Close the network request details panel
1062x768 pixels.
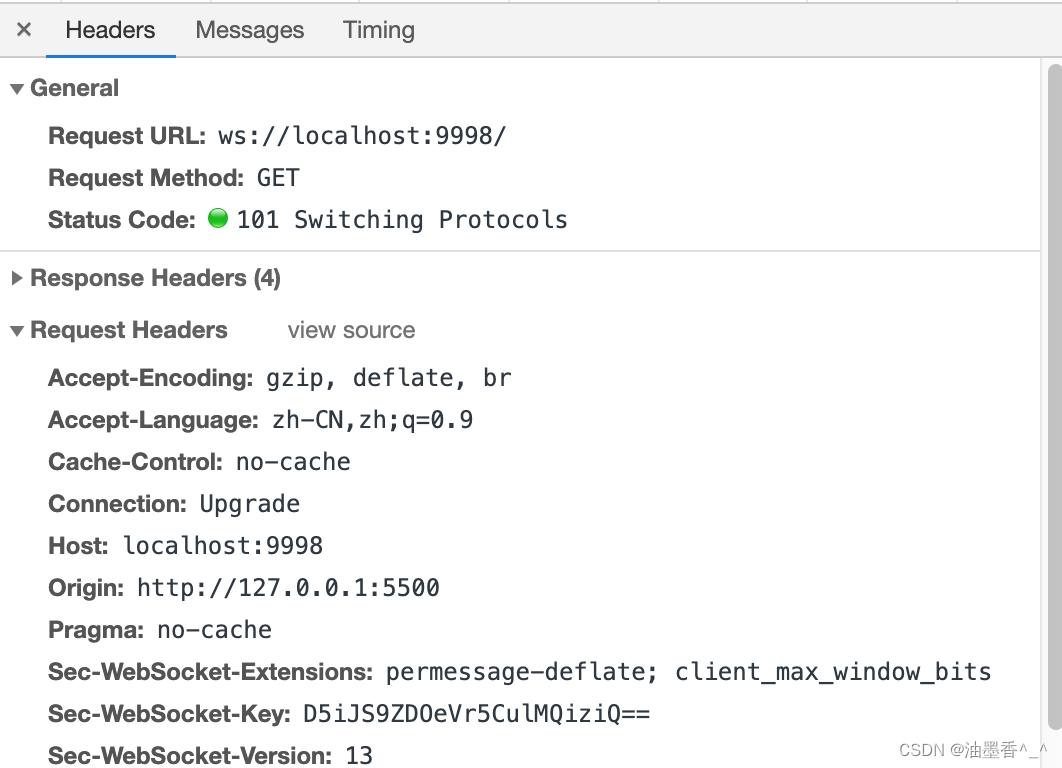point(23,29)
